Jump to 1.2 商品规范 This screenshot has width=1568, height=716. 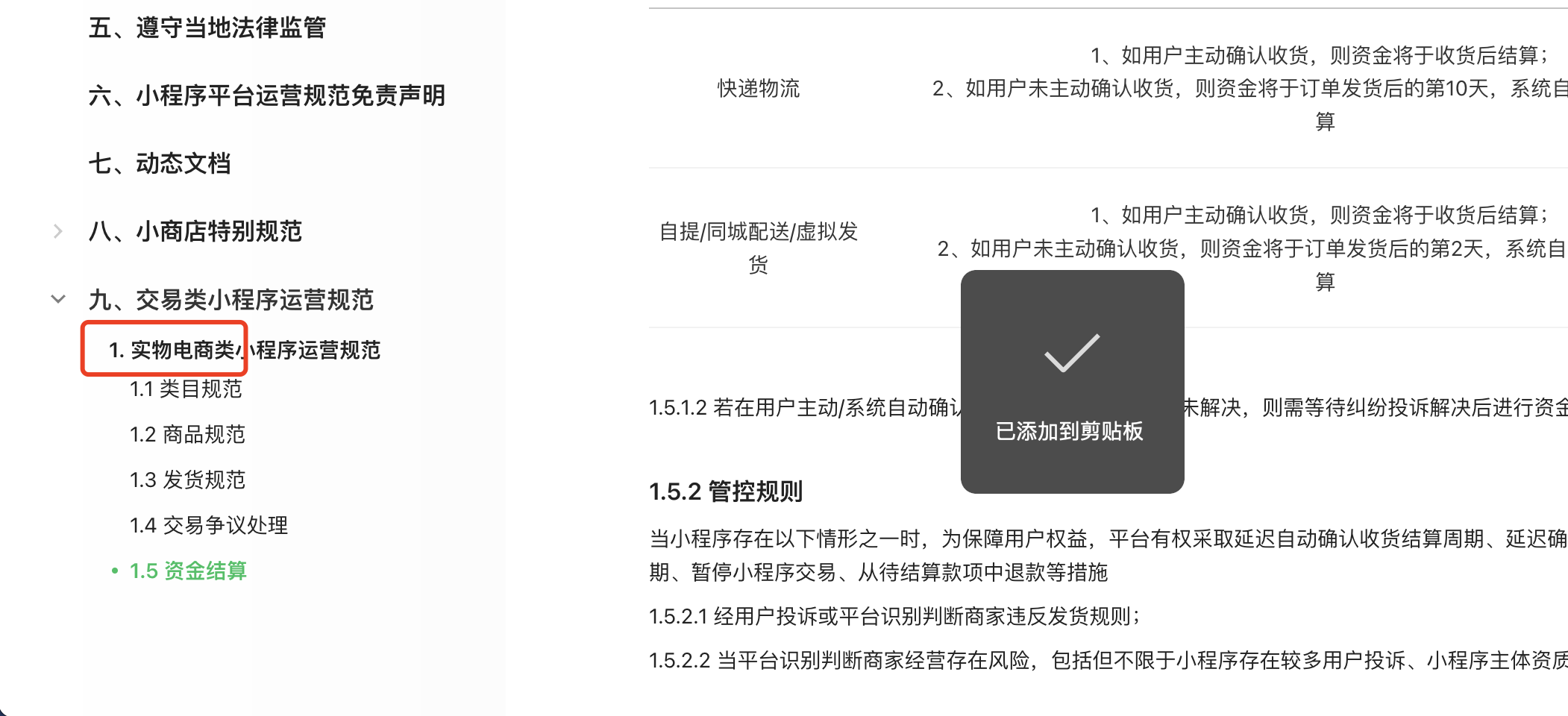click(187, 434)
